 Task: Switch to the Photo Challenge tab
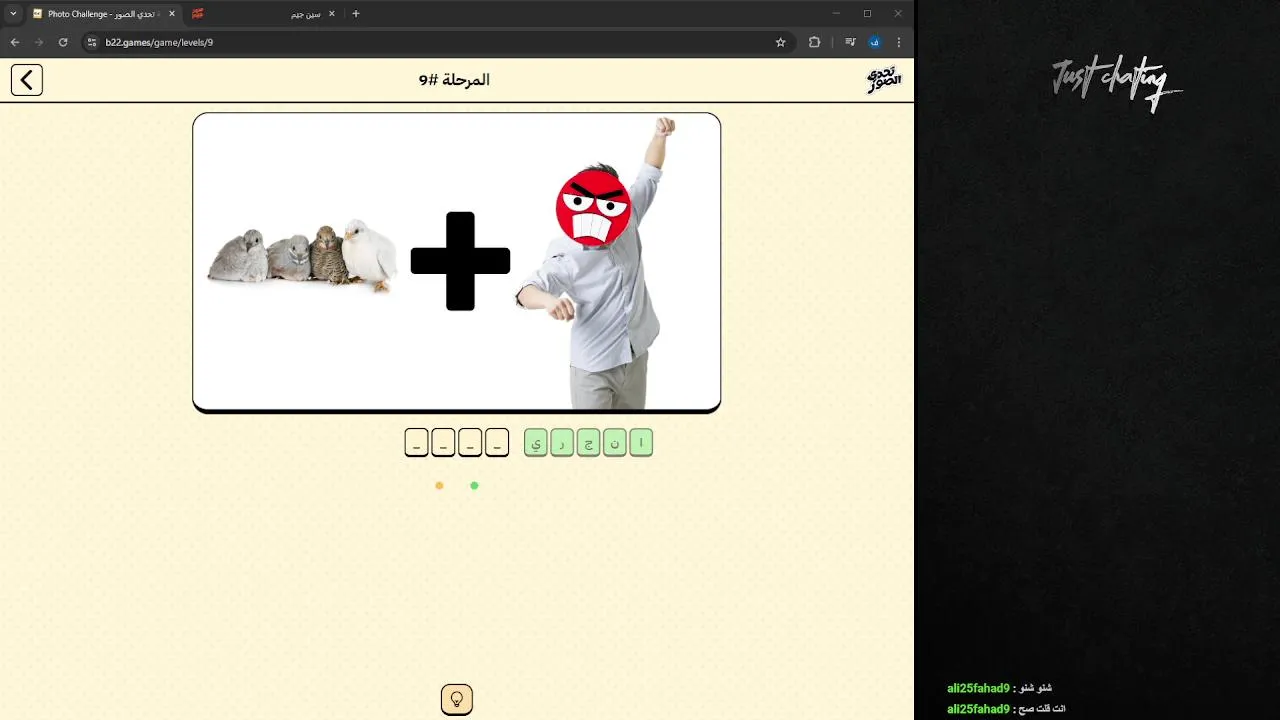[x=104, y=14]
